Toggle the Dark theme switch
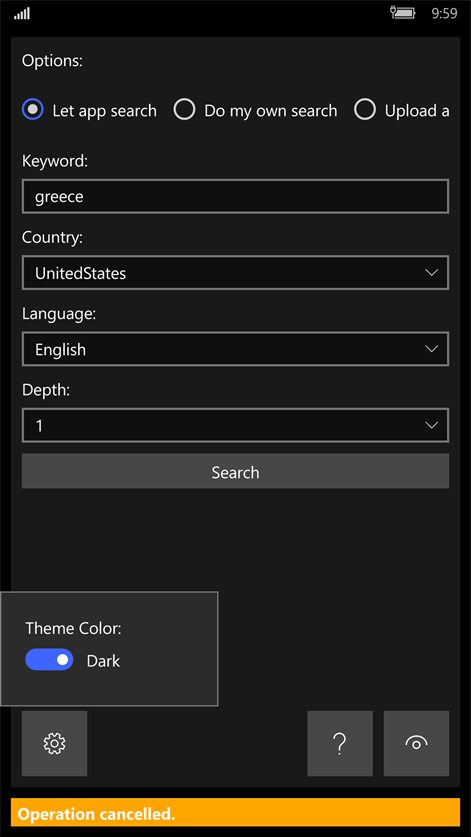 pos(49,659)
